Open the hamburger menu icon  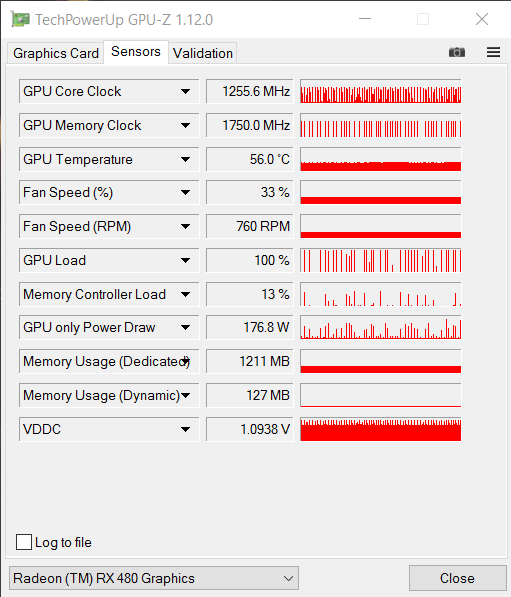pos(493,52)
